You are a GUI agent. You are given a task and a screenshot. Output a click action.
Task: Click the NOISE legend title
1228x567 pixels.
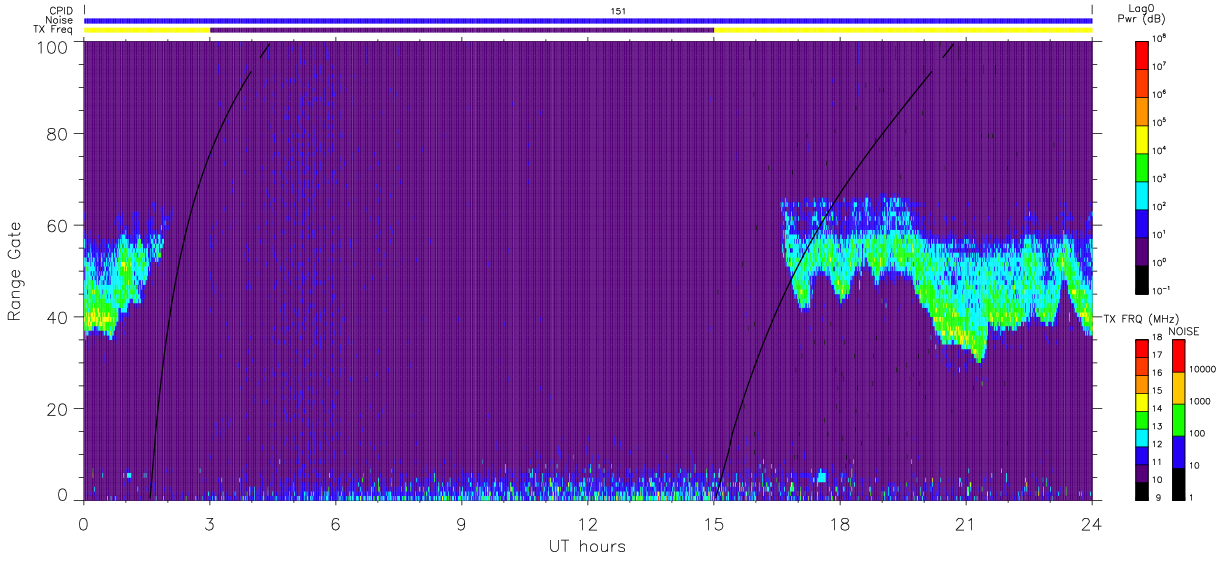pyautogui.click(x=1185, y=330)
